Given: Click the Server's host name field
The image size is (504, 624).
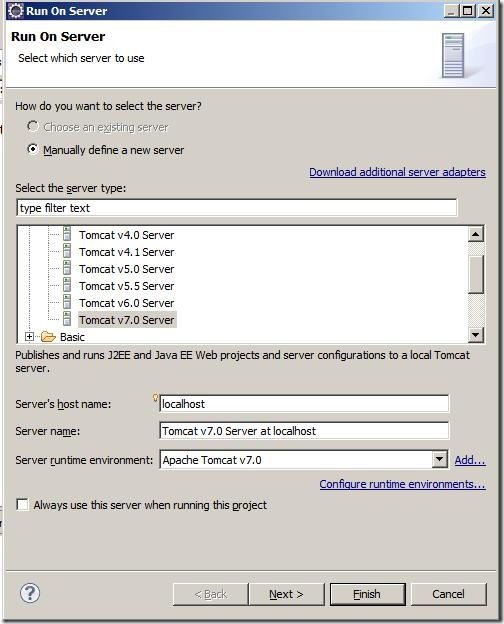Looking at the screenshot, I should [x=304, y=404].
